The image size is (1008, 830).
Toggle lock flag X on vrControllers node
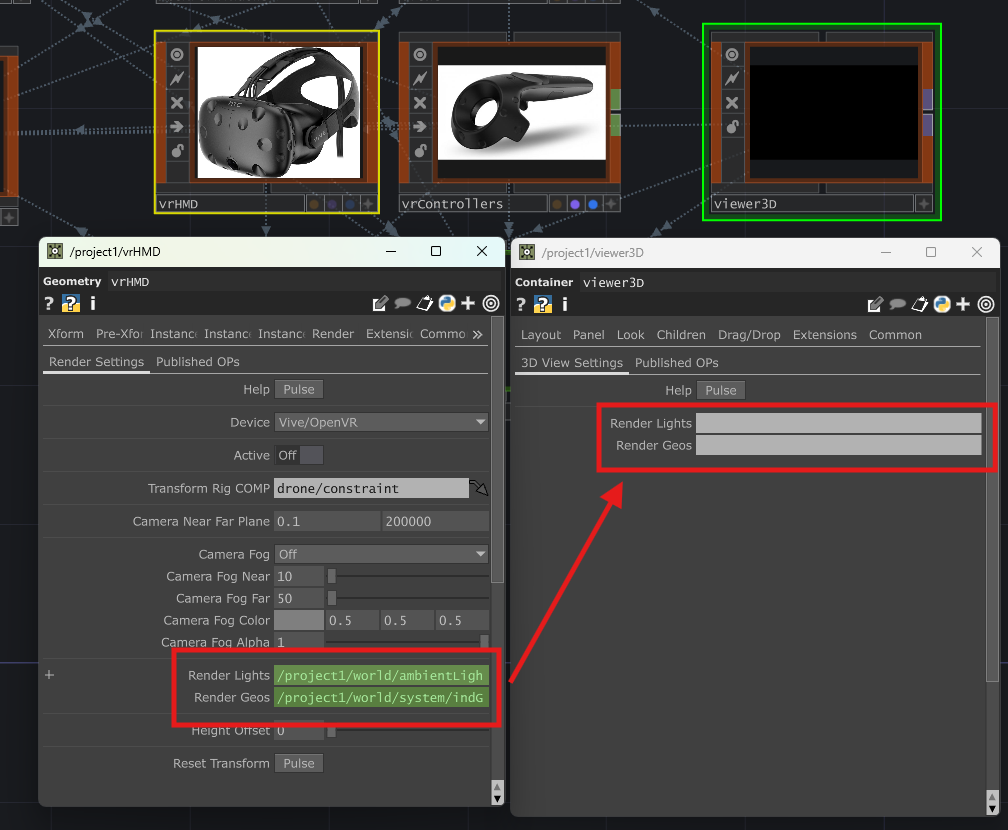420,103
